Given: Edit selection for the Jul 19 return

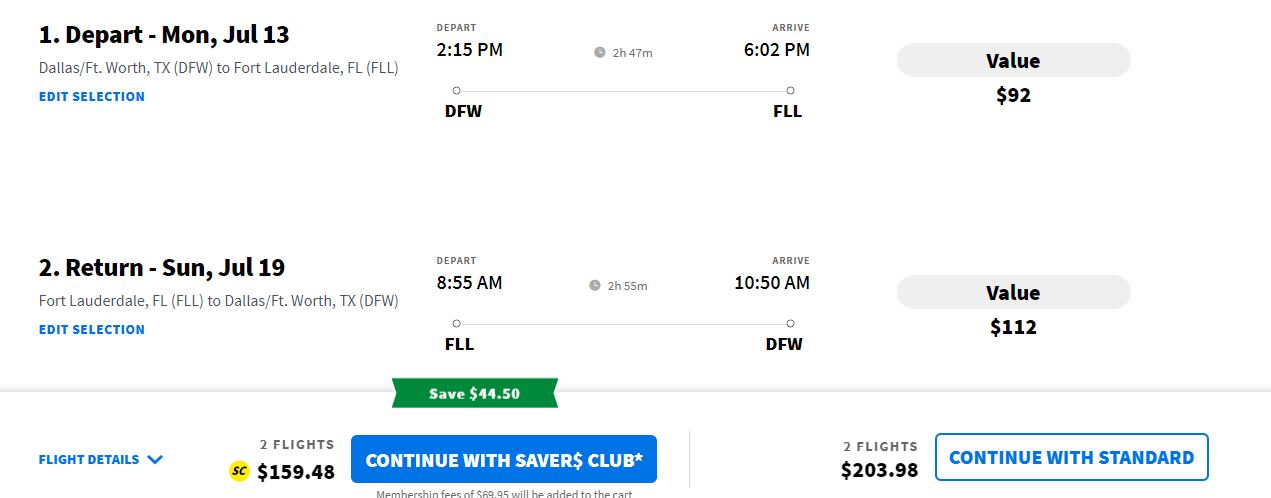Looking at the screenshot, I should tap(92, 330).
